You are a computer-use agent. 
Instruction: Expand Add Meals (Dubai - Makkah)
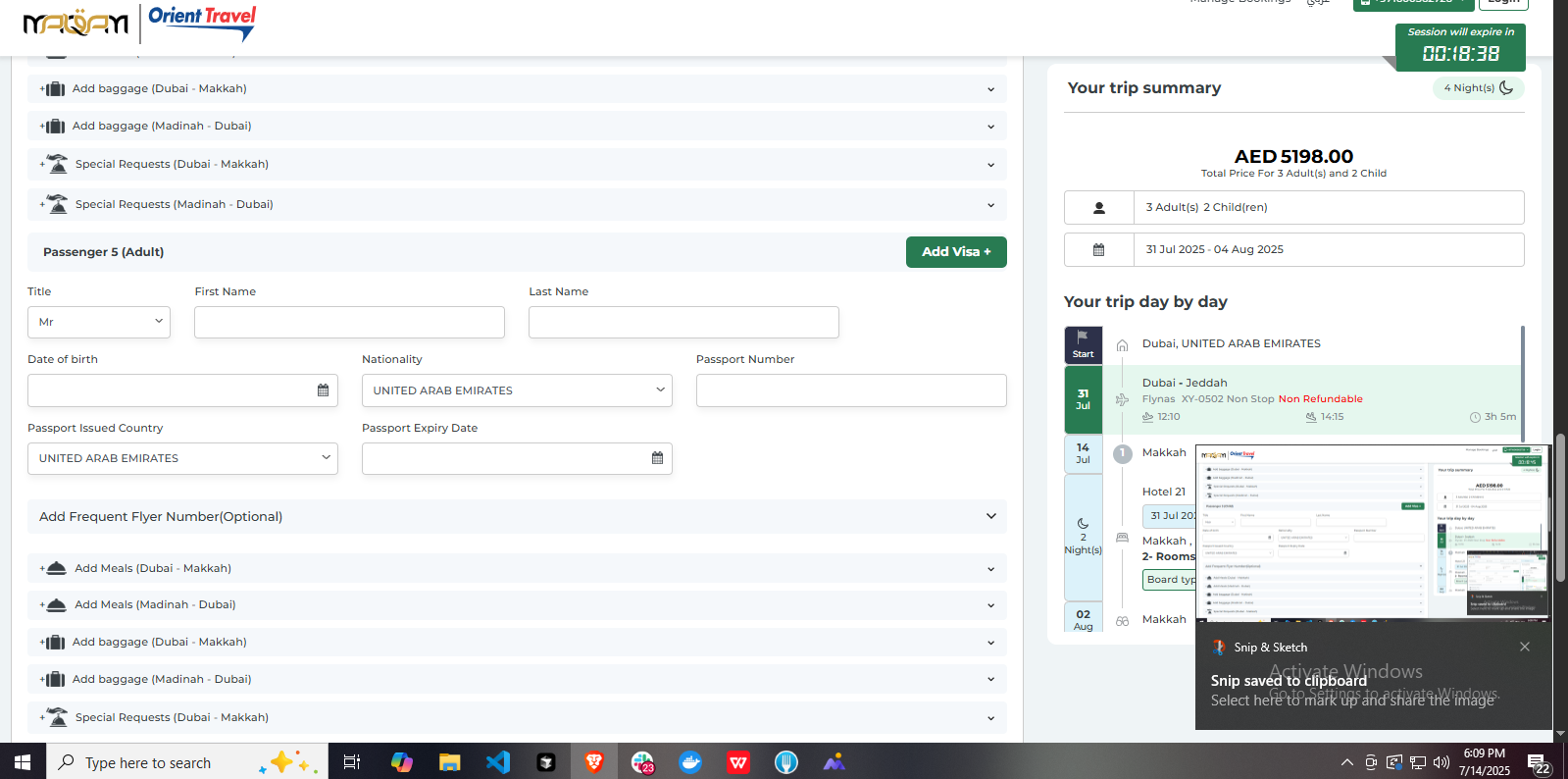[517, 568]
